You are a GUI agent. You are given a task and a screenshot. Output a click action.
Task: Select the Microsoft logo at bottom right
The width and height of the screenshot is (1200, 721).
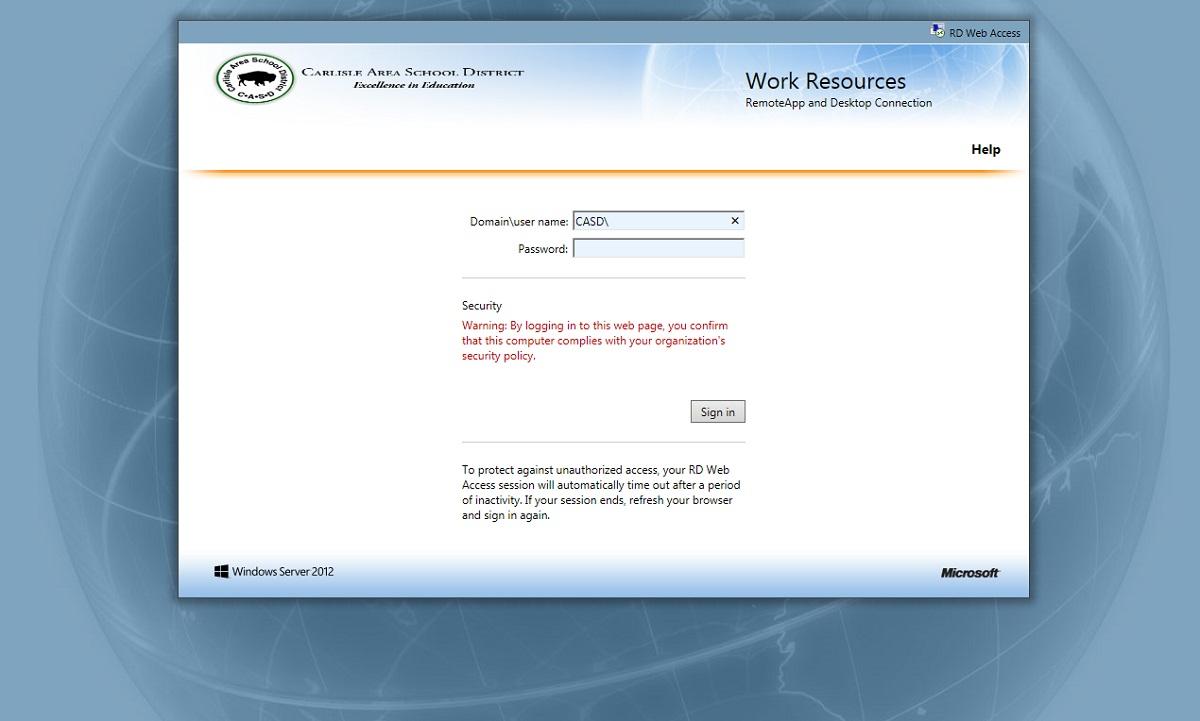click(x=969, y=572)
